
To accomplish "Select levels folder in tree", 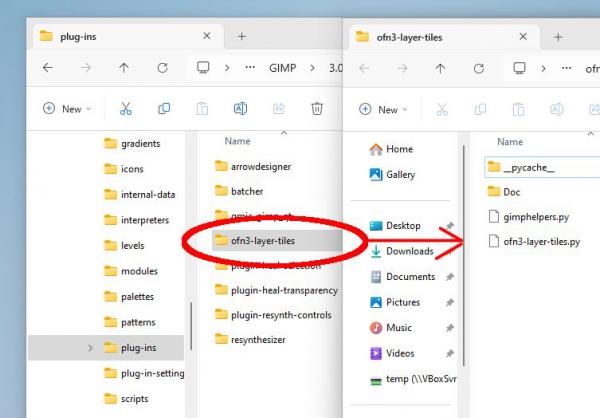I will point(124,245).
